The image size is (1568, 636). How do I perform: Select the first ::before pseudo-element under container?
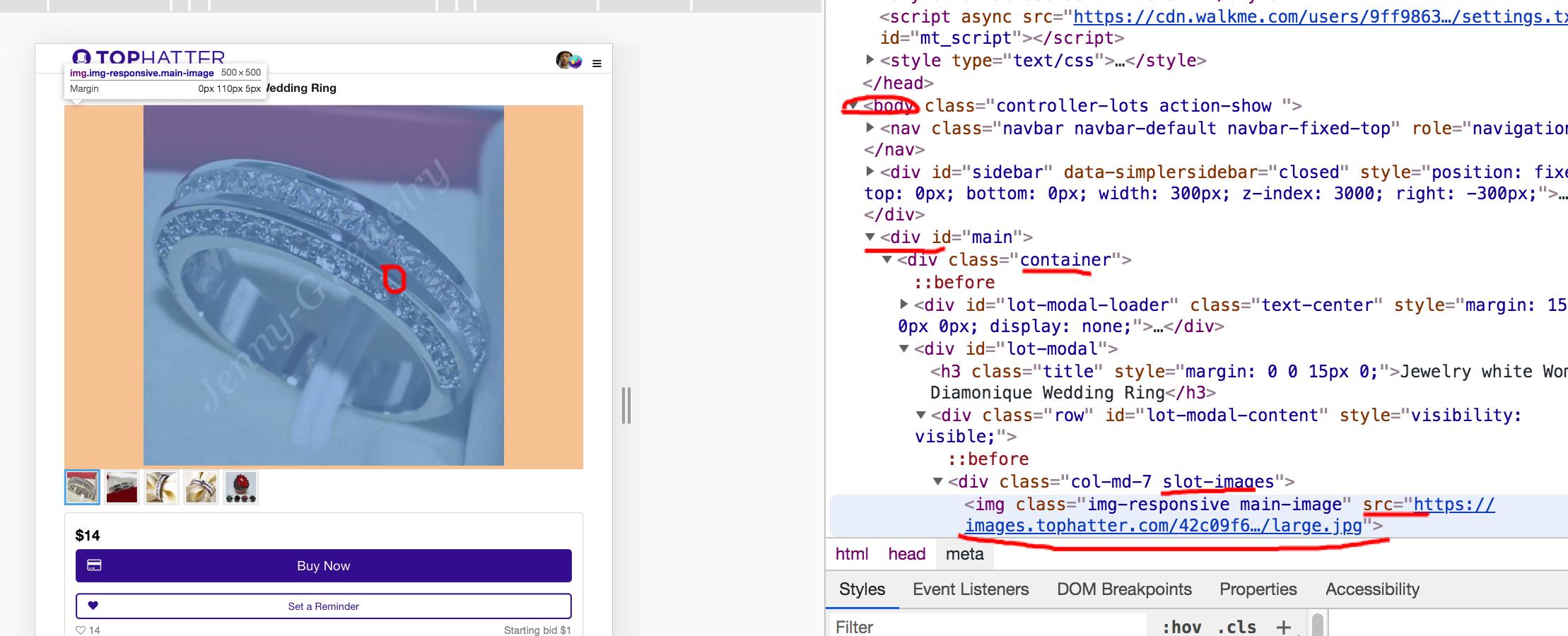point(954,282)
